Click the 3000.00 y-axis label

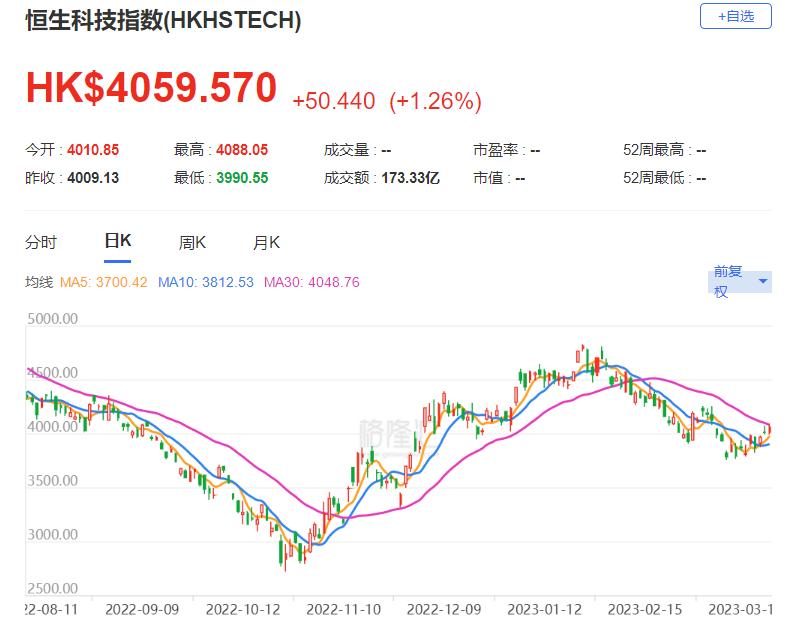tap(52, 534)
